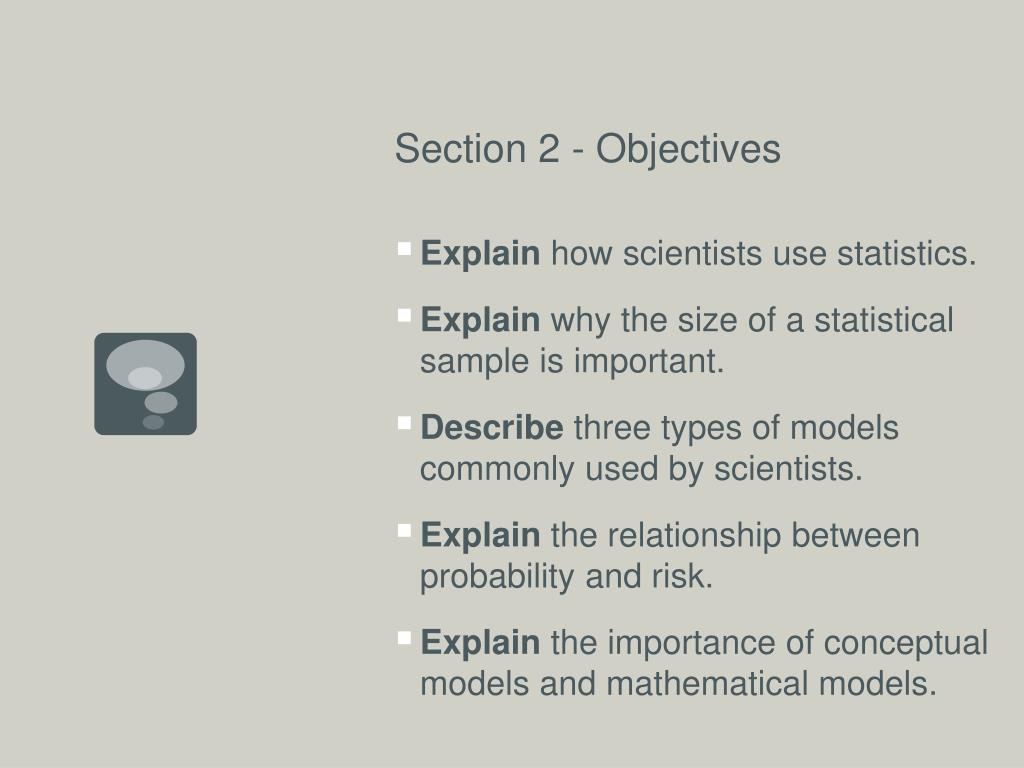Screen dimensions: 1024x768
Task: Click bullet square before 'the relationship between'
Action: tap(404, 531)
